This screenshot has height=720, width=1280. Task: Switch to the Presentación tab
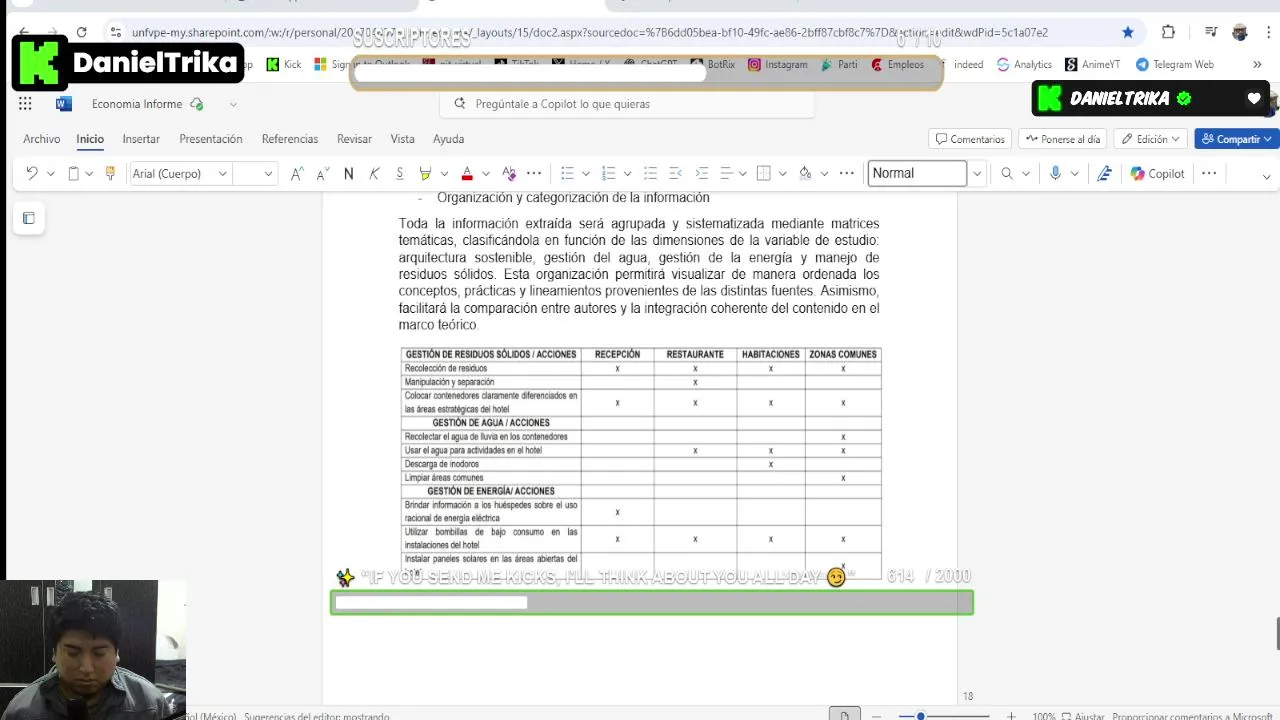[211, 139]
